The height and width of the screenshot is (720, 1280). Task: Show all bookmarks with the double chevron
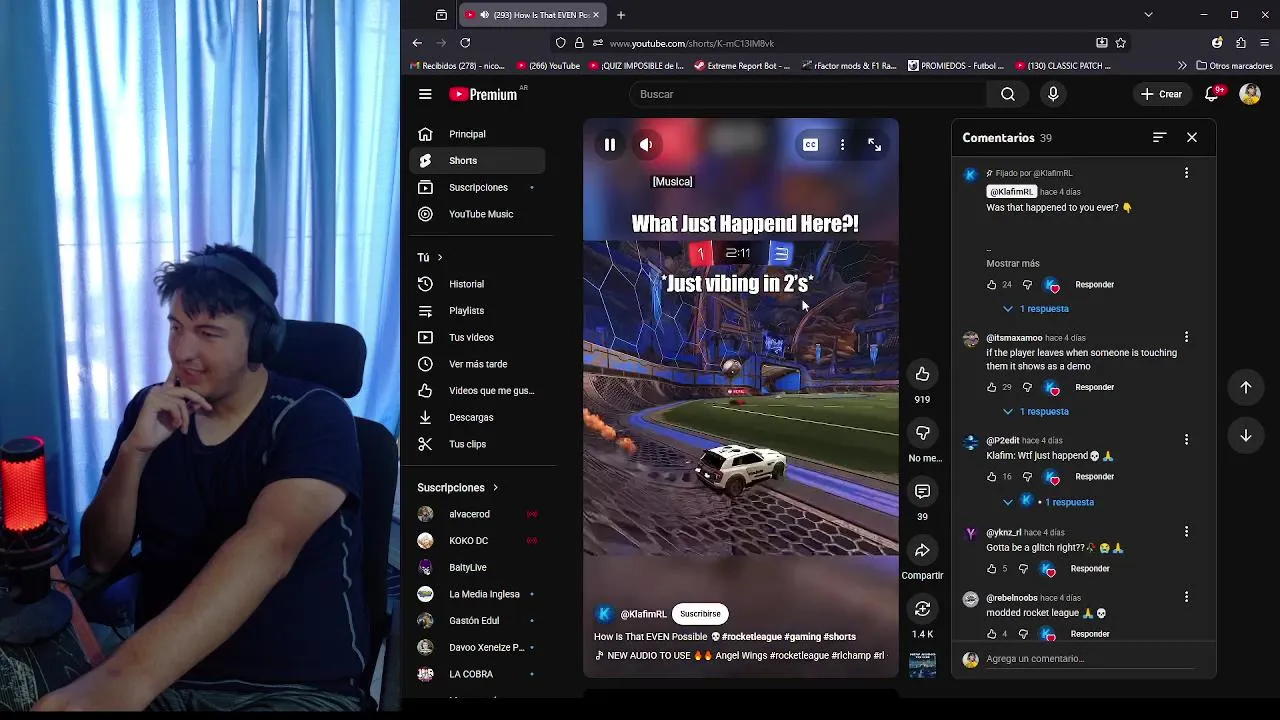point(1182,66)
